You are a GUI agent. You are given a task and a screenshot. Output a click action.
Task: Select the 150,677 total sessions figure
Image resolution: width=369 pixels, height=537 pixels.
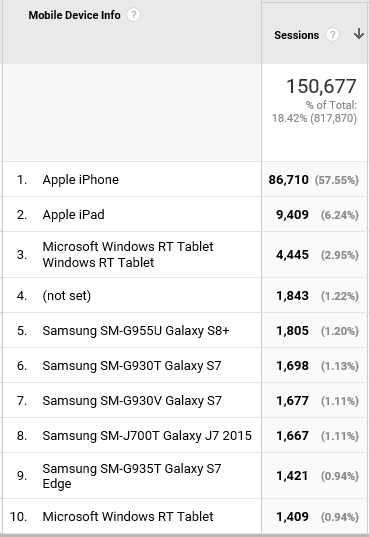pyautogui.click(x=321, y=86)
